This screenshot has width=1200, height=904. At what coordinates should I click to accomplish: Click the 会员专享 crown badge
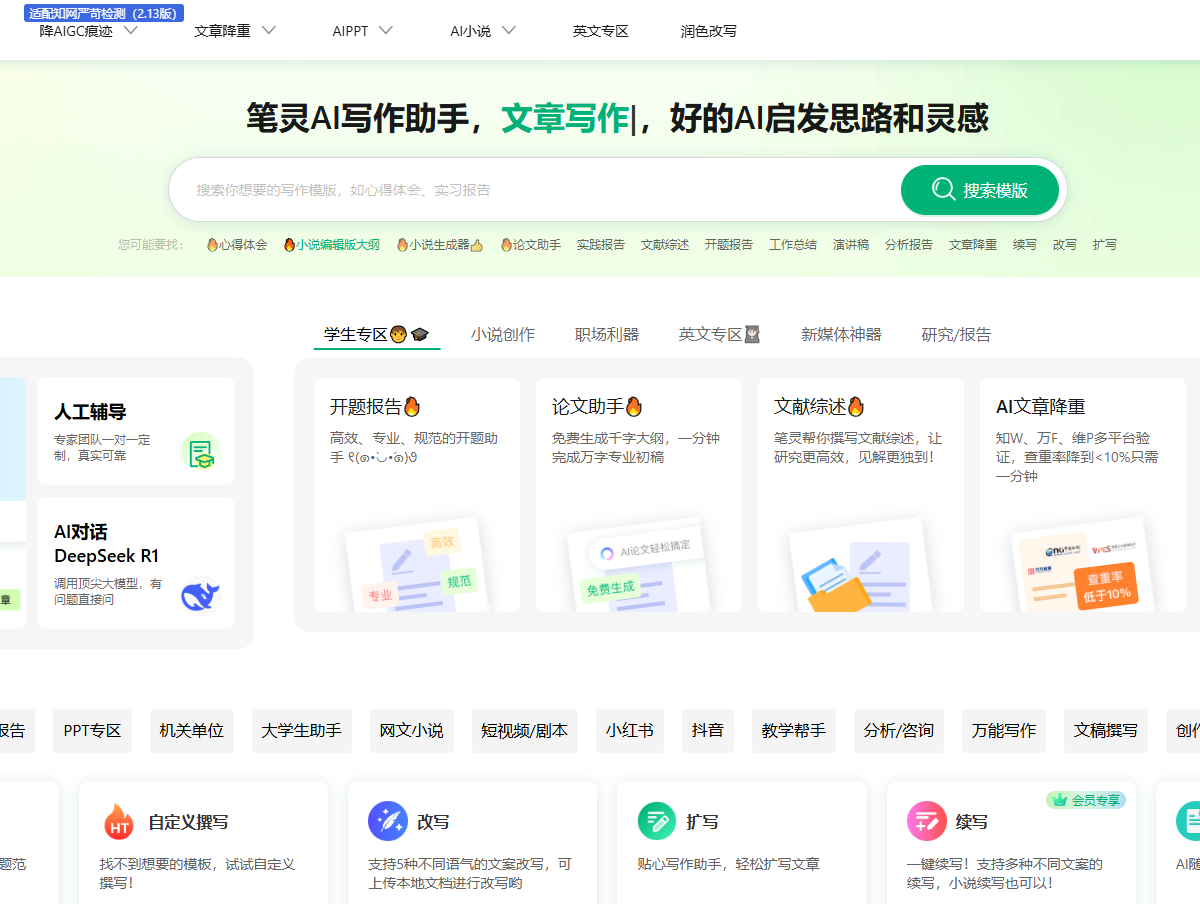coord(1086,800)
